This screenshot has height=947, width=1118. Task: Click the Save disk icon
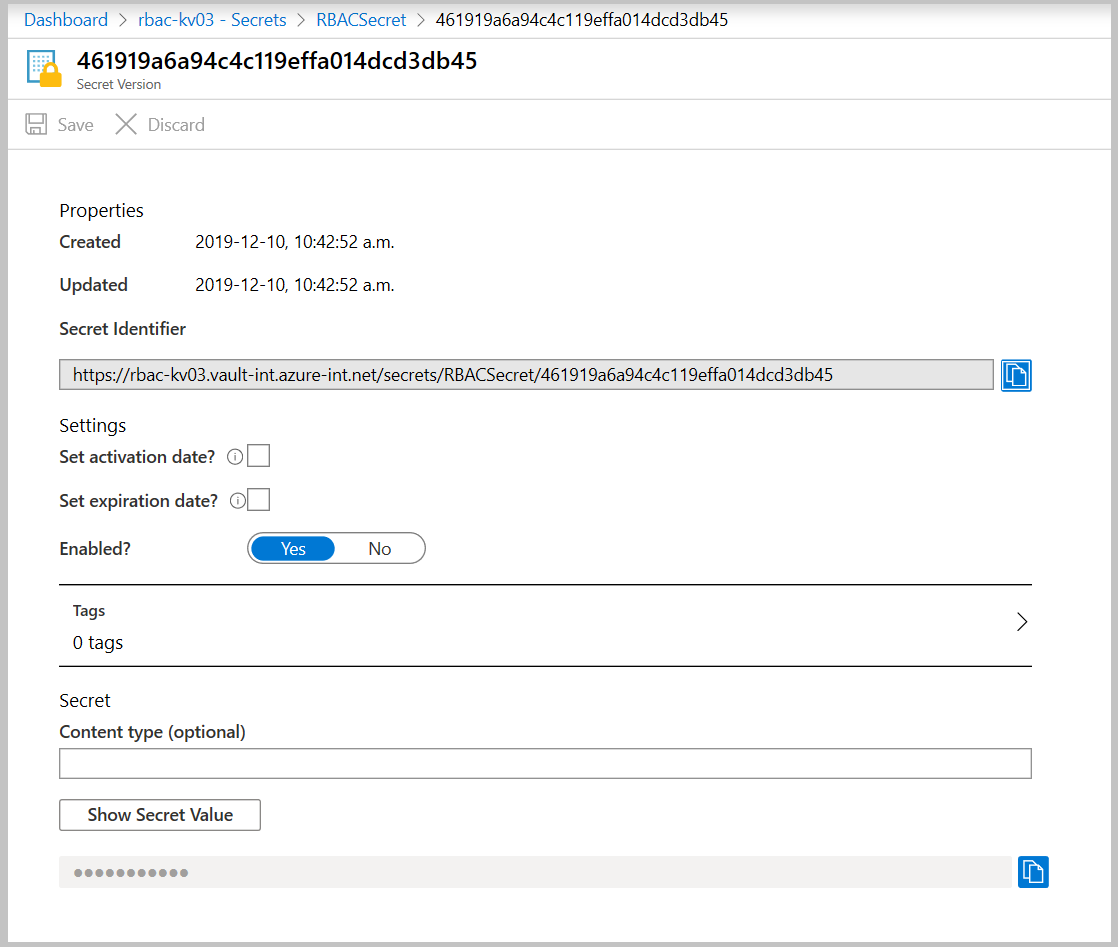[x=36, y=124]
